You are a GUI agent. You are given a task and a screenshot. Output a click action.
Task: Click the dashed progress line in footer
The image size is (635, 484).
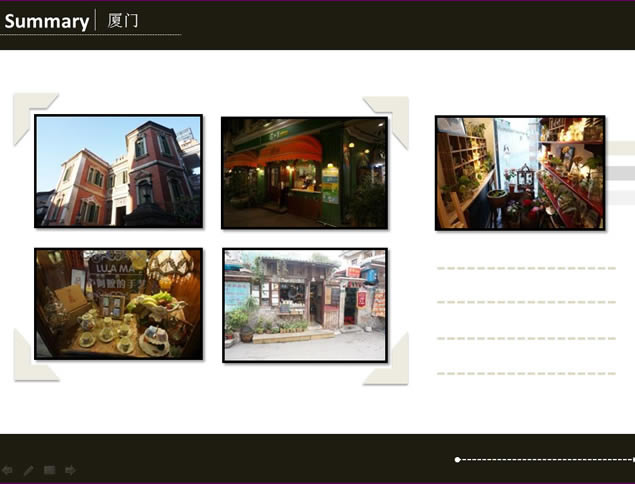[548, 460]
